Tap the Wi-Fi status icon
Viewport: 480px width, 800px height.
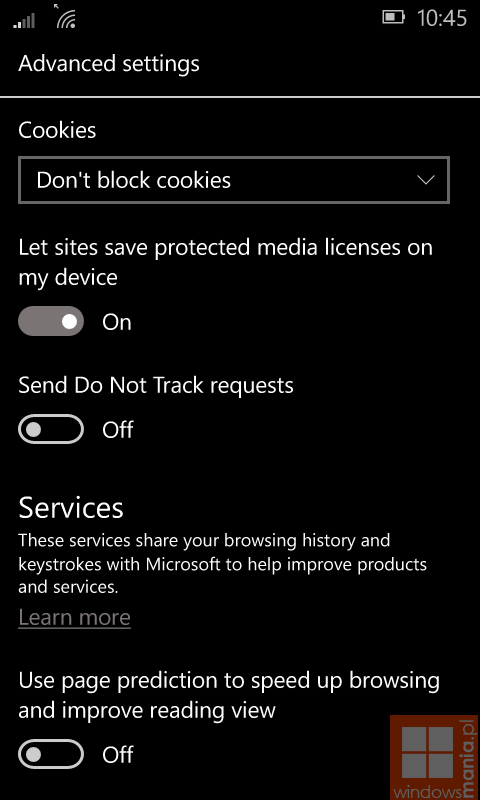click(x=66, y=18)
